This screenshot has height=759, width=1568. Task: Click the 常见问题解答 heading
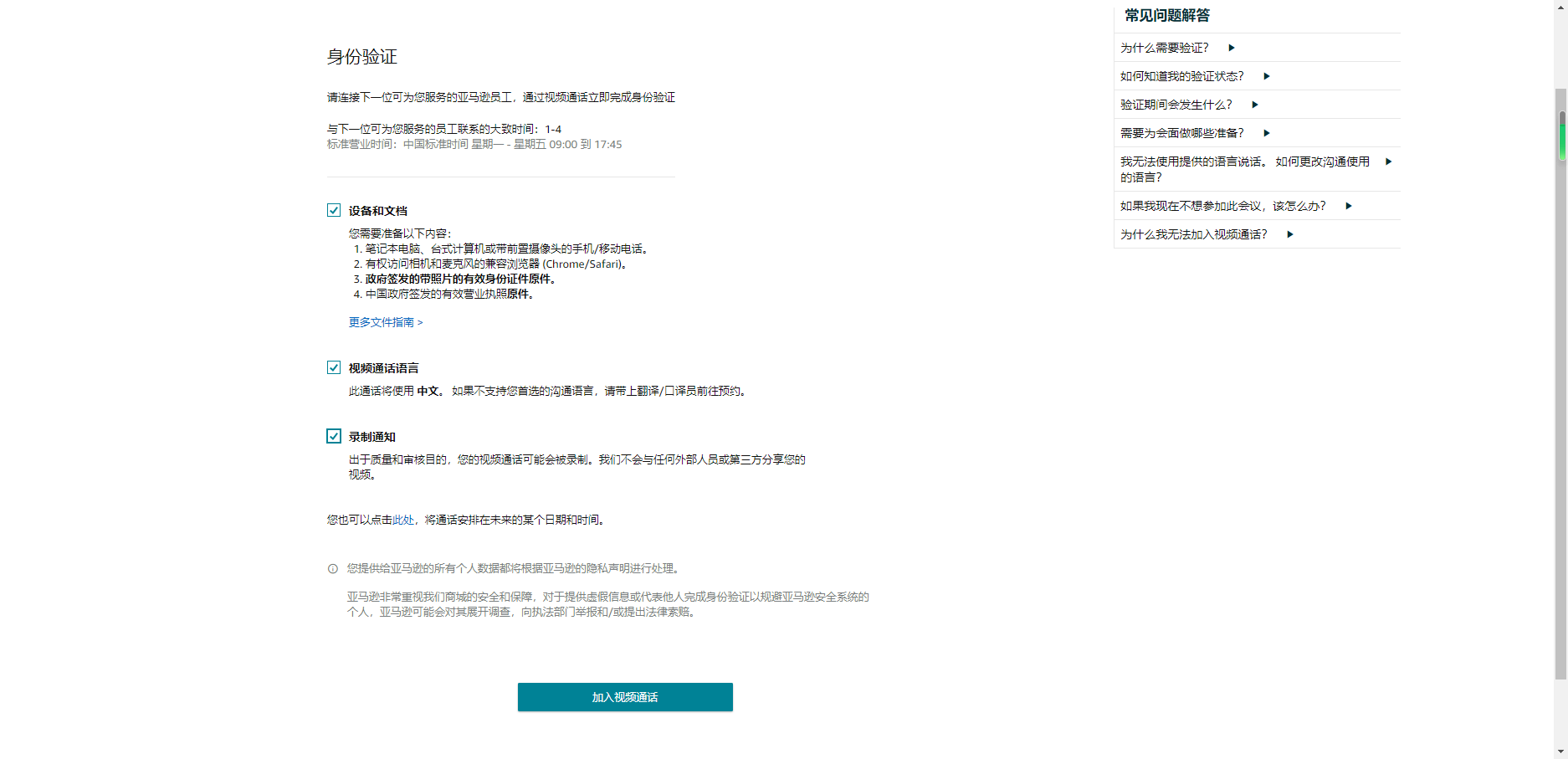(x=1167, y=15)
